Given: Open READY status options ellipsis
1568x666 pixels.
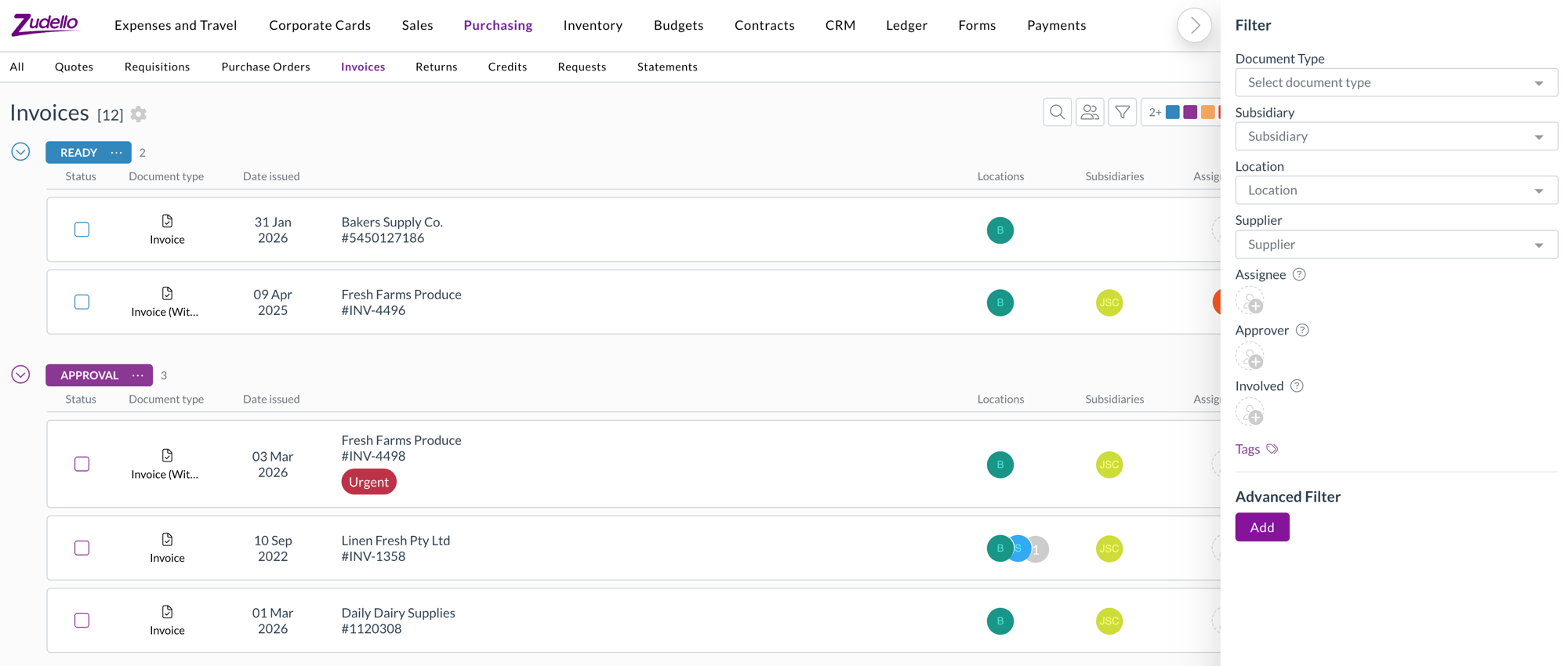Looking at the screenshot, I should coord(117,153).
